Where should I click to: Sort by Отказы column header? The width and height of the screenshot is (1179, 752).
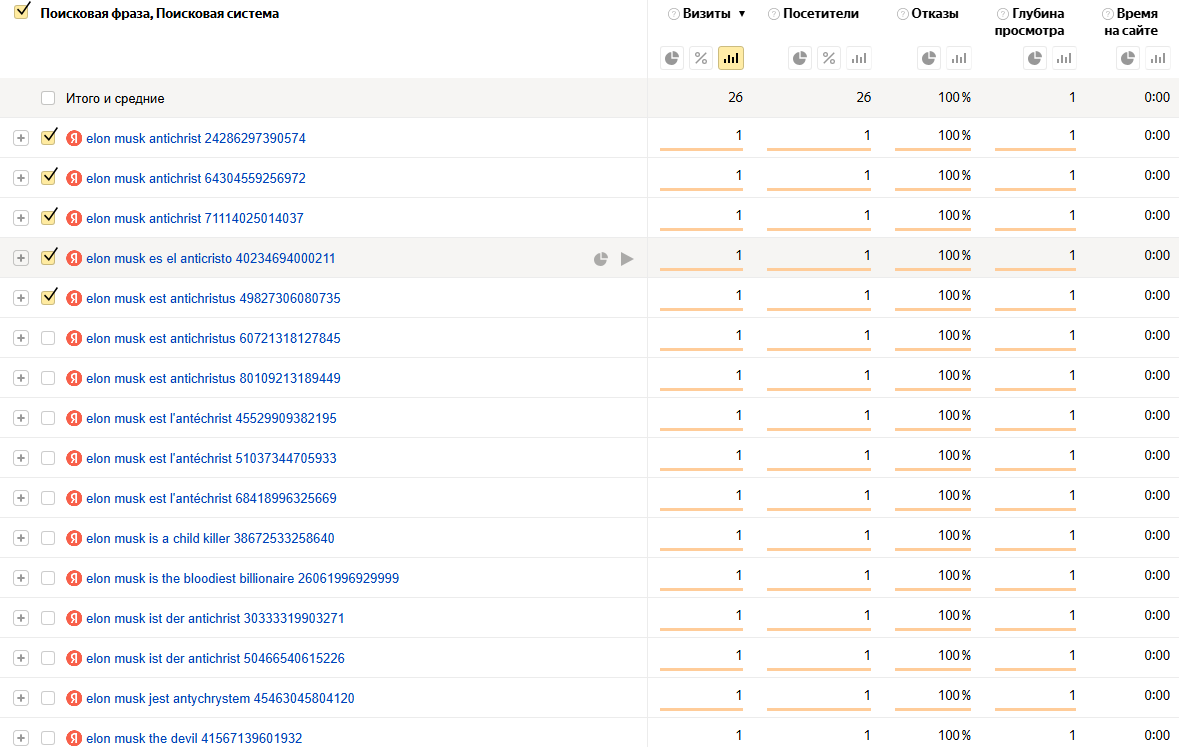point(935,14)
